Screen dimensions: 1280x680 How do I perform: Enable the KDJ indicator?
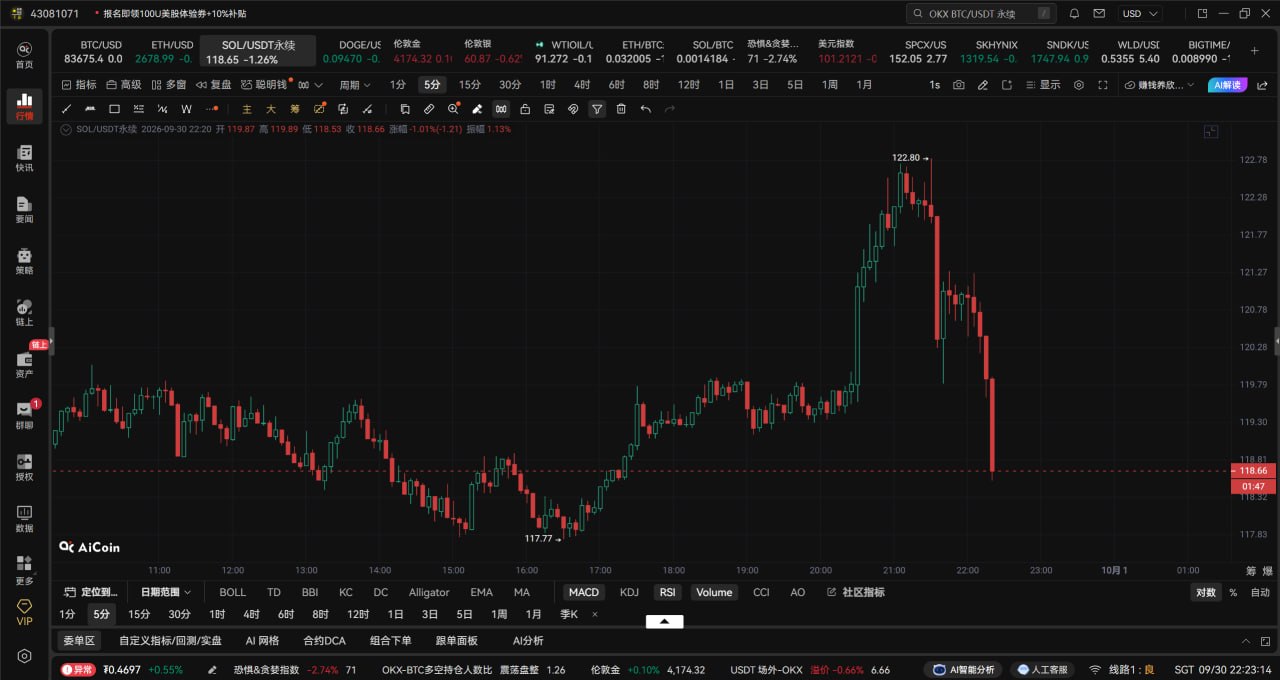click(629, 592)
